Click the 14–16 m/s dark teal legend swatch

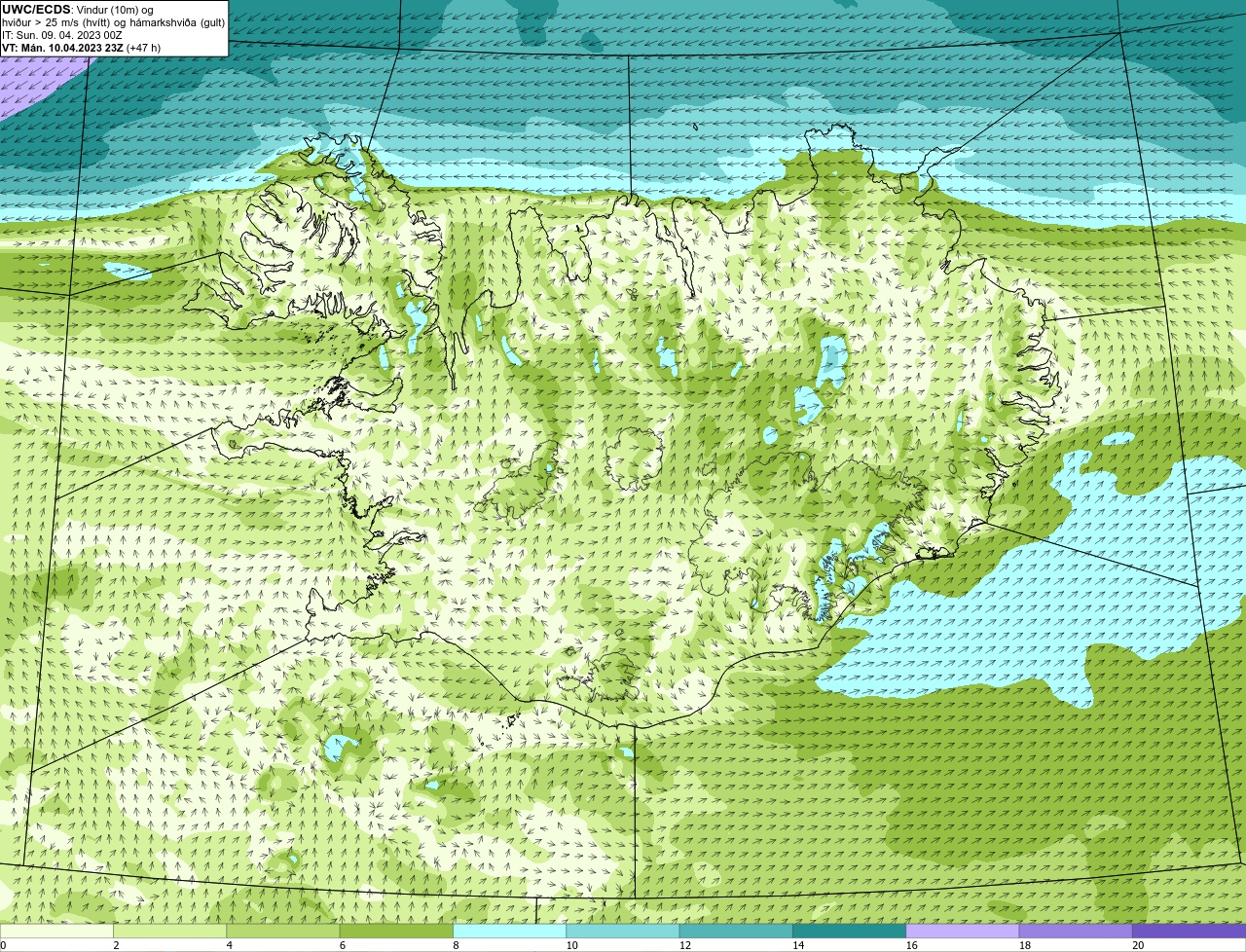[x=850, y=932]
